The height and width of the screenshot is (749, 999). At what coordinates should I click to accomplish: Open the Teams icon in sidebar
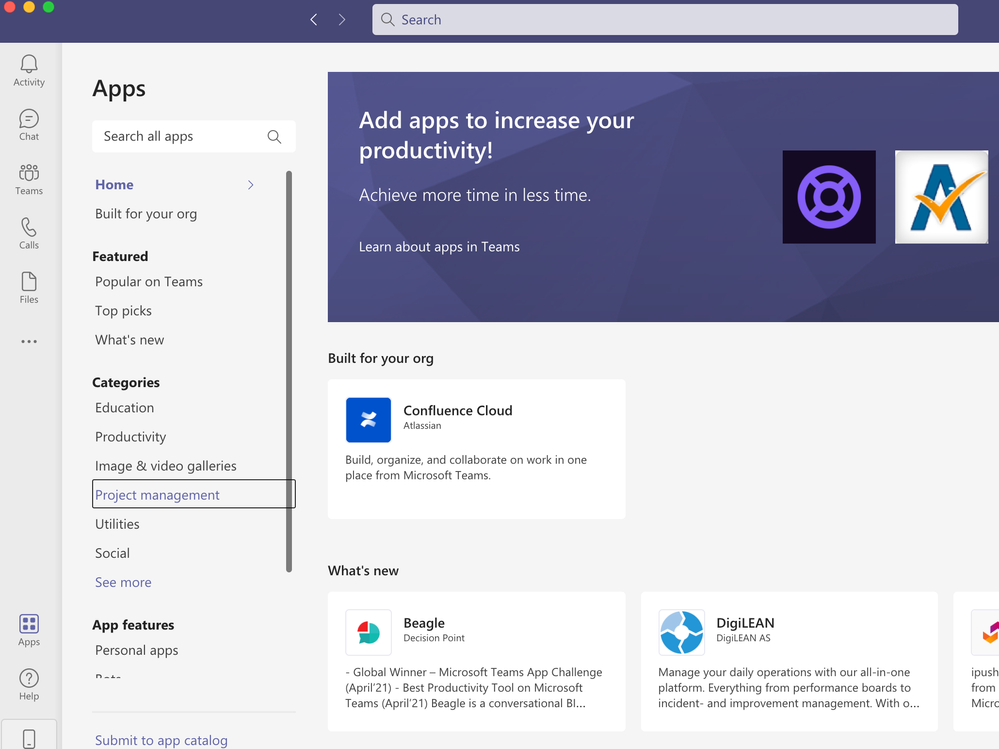click(29, 179)
